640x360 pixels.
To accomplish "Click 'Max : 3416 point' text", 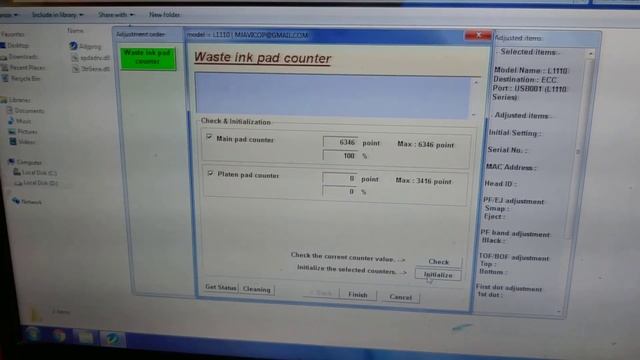I will 423,181.
